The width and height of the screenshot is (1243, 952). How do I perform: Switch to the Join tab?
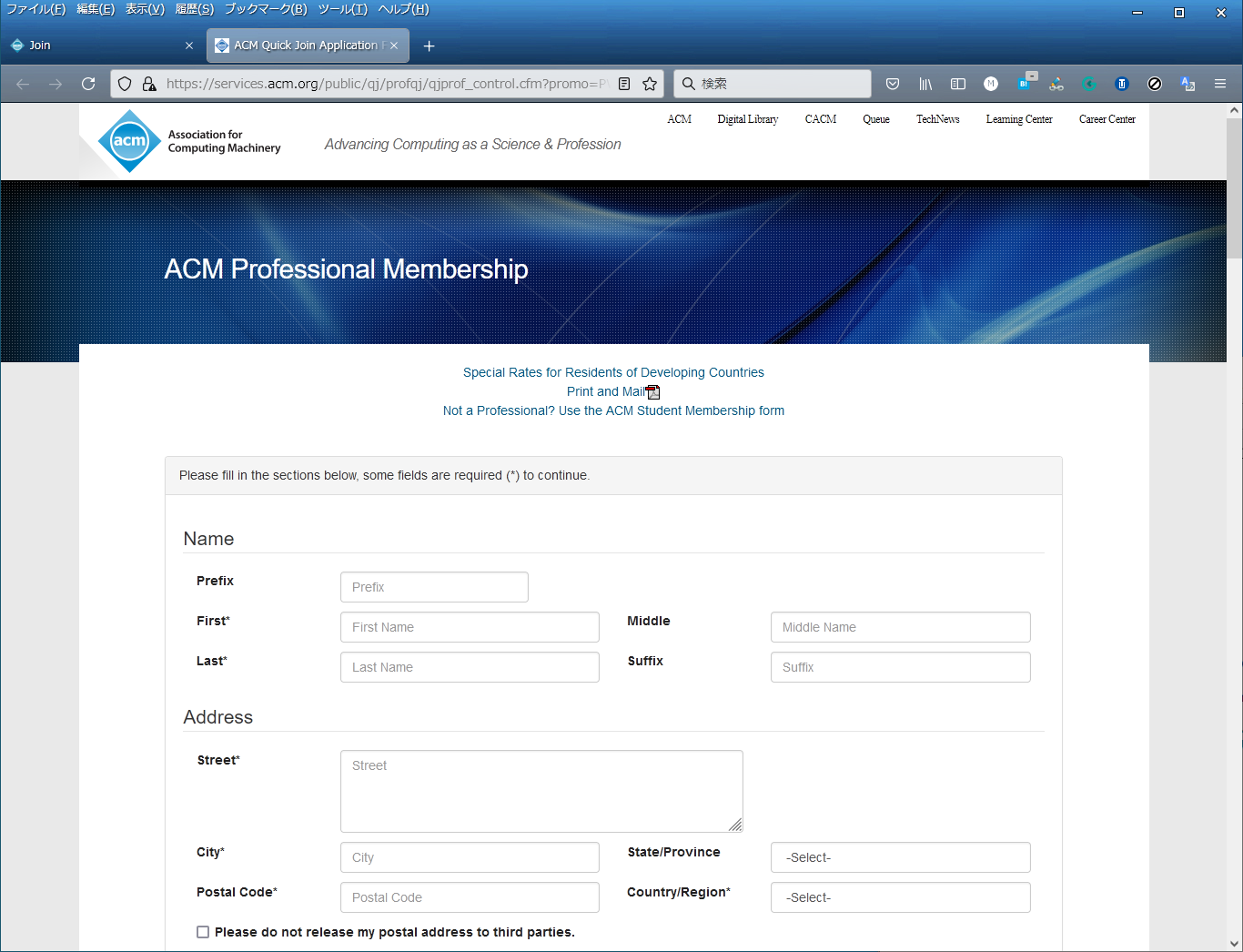[102, 46]
